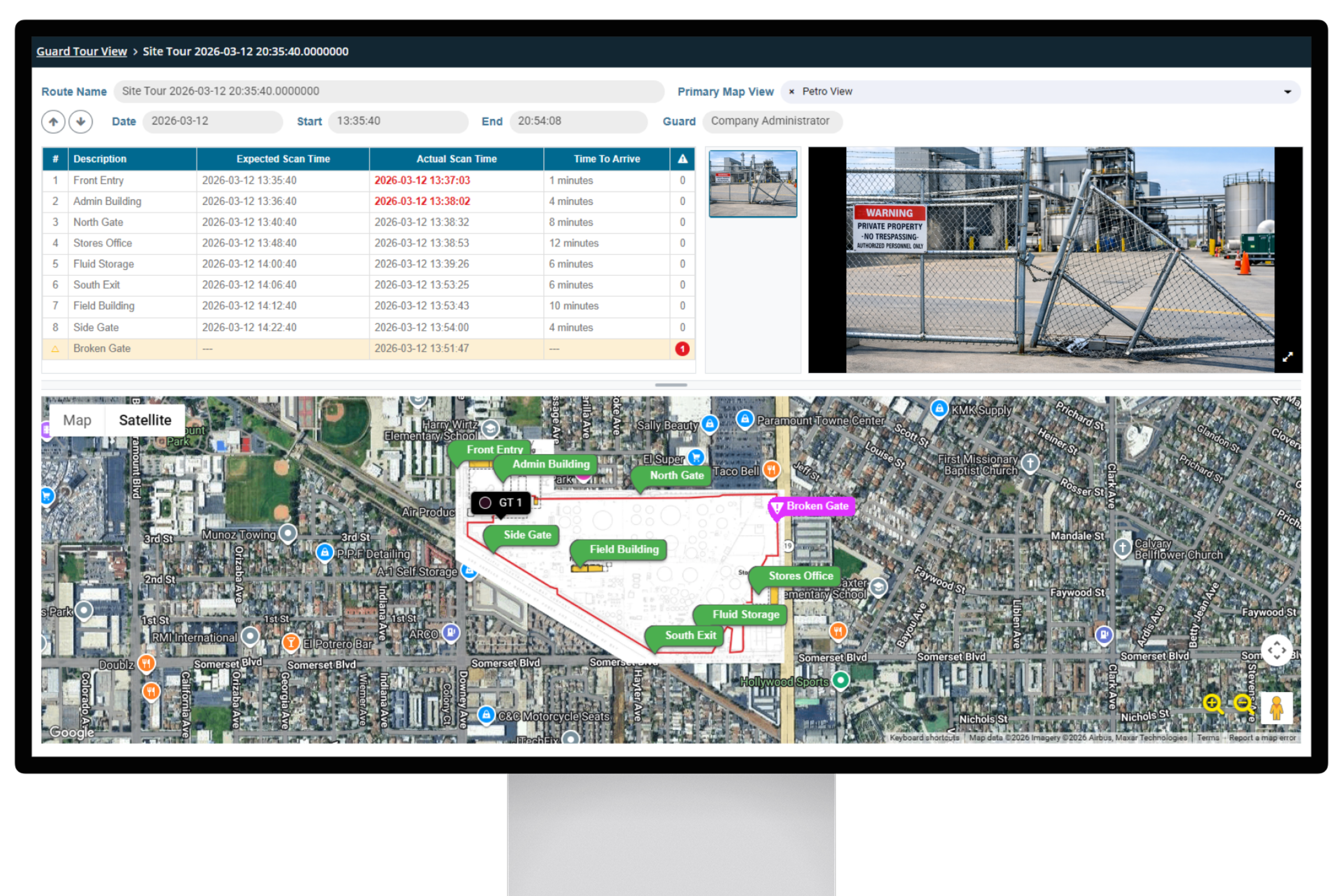This screenshot has height=896, width=1343.
Task: Click the GT 1 guard marker
Action: [500, 503]
